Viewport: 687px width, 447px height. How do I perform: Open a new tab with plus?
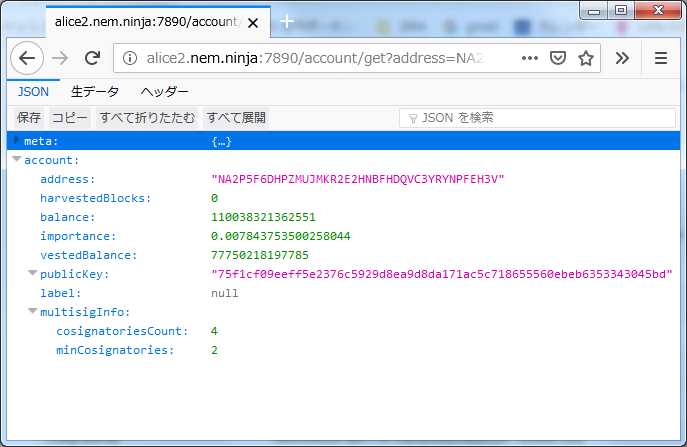[x=287, y=21]
